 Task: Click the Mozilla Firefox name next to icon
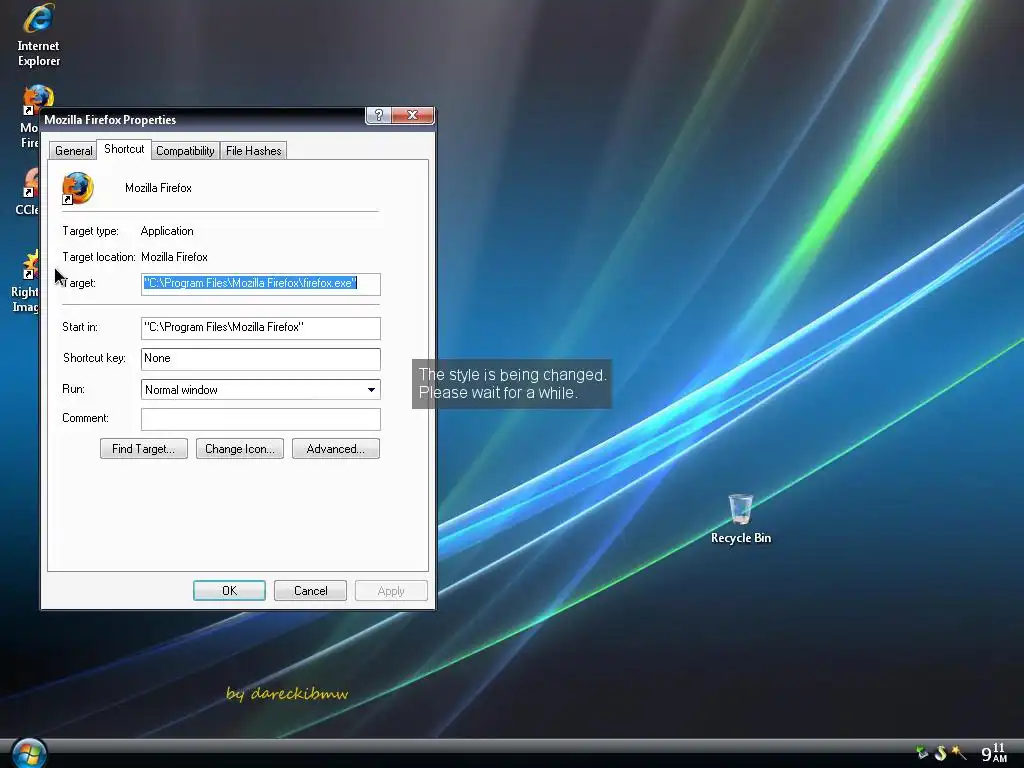click(x=159, y=188)
